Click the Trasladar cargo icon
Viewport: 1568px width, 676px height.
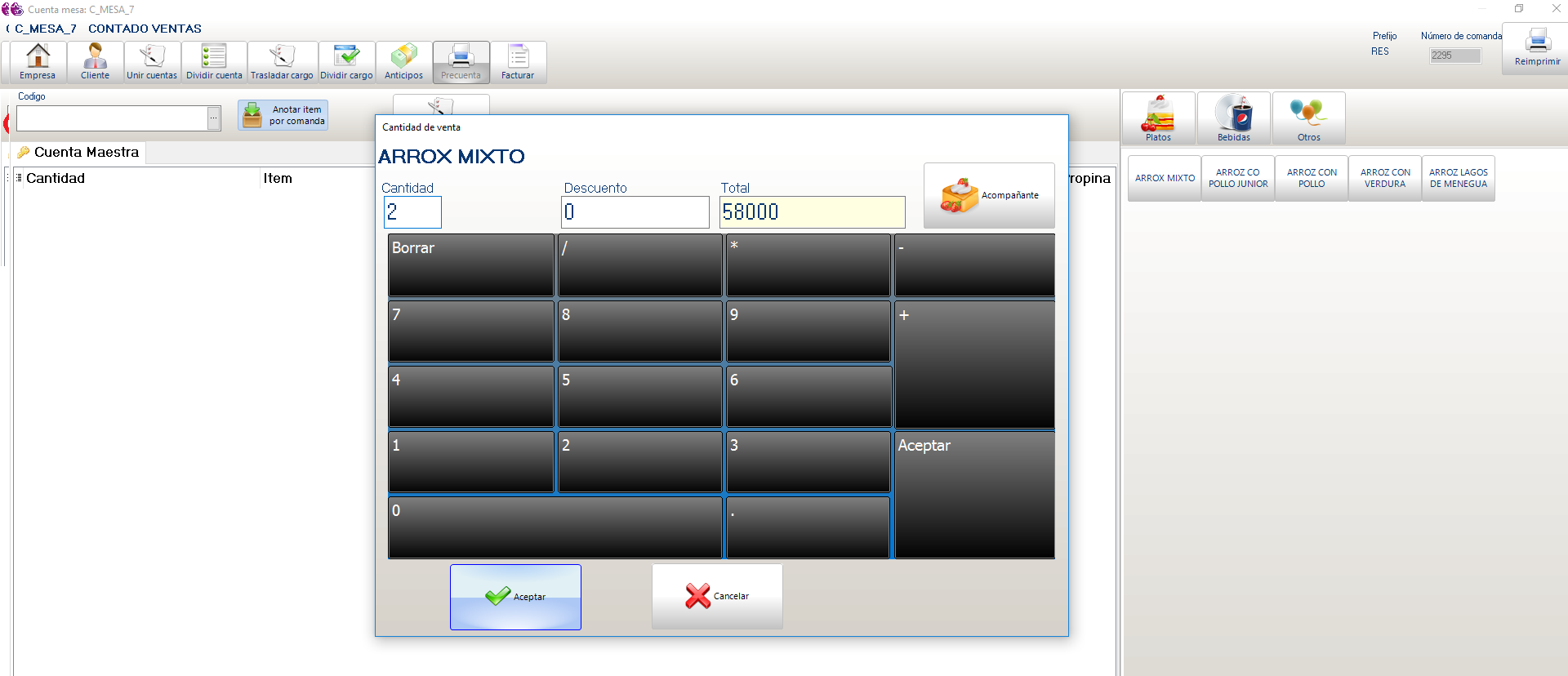pos(282,62)
